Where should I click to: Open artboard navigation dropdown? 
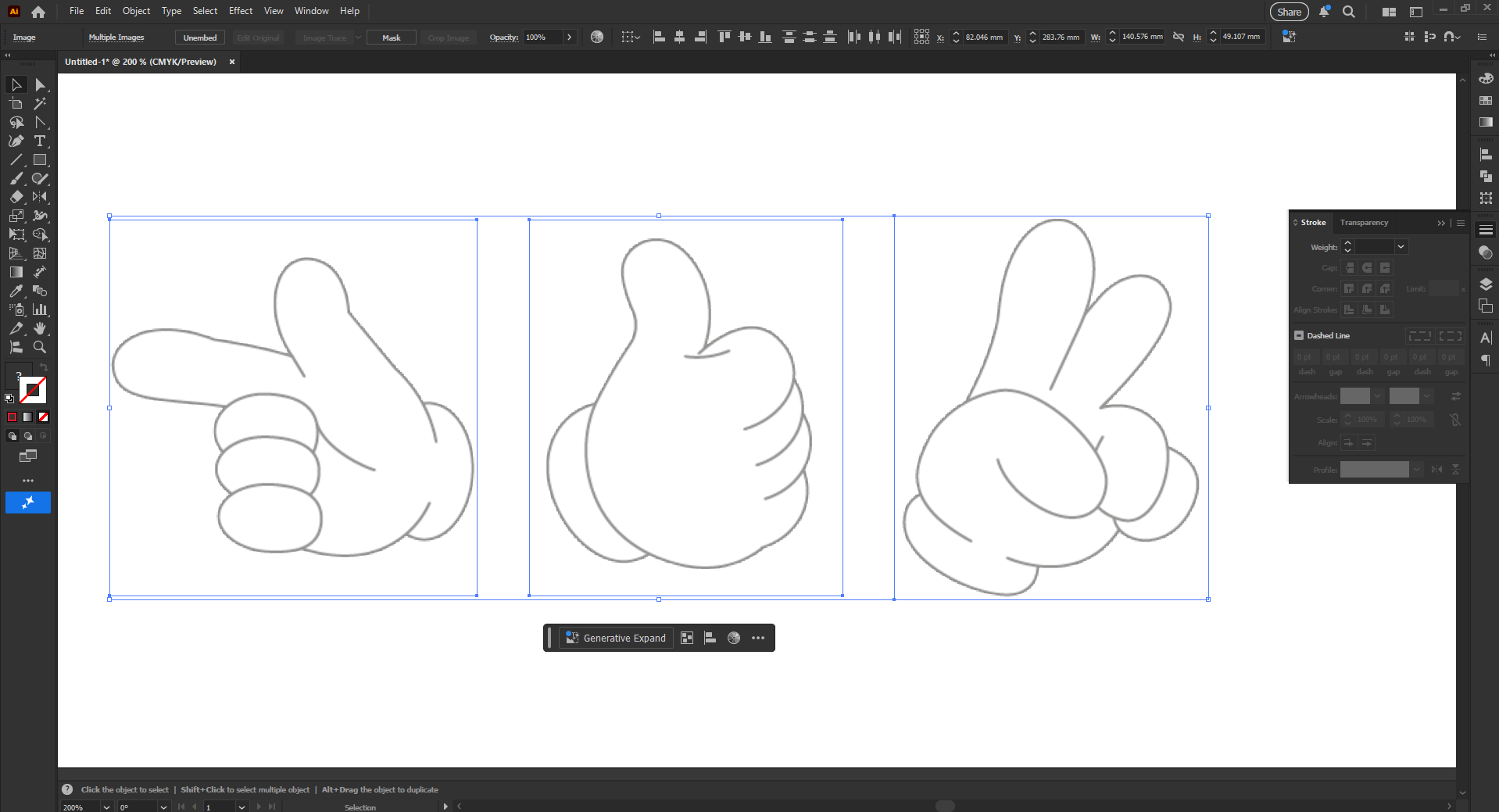(x=241, y=807)
